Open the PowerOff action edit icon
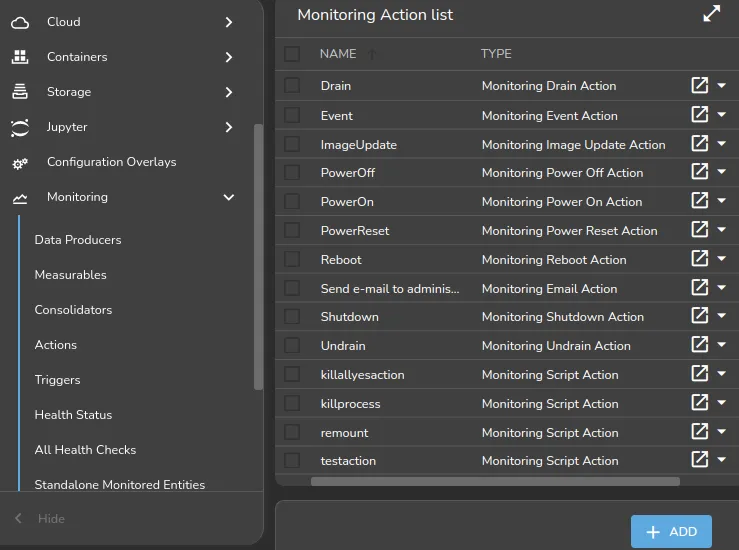Screen dimensions: 739x550 [x=699, y=172]
